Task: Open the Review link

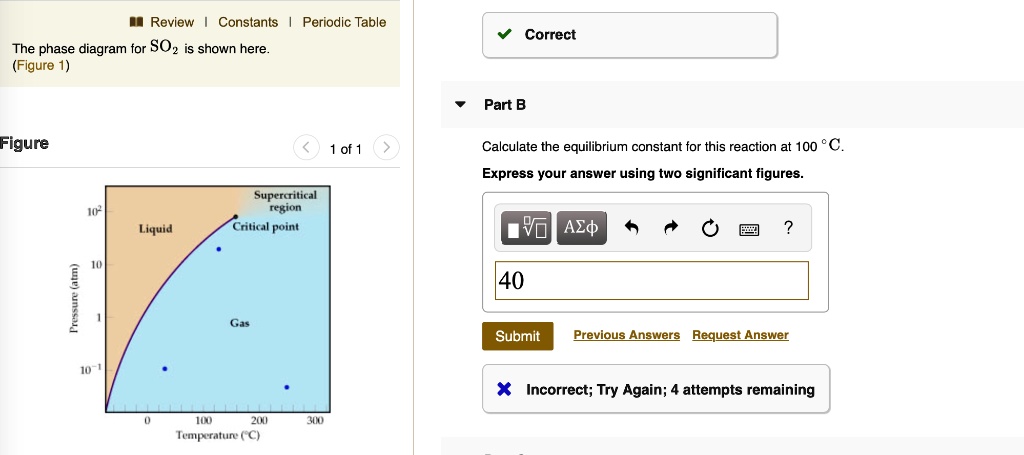Action: [172, 22]
